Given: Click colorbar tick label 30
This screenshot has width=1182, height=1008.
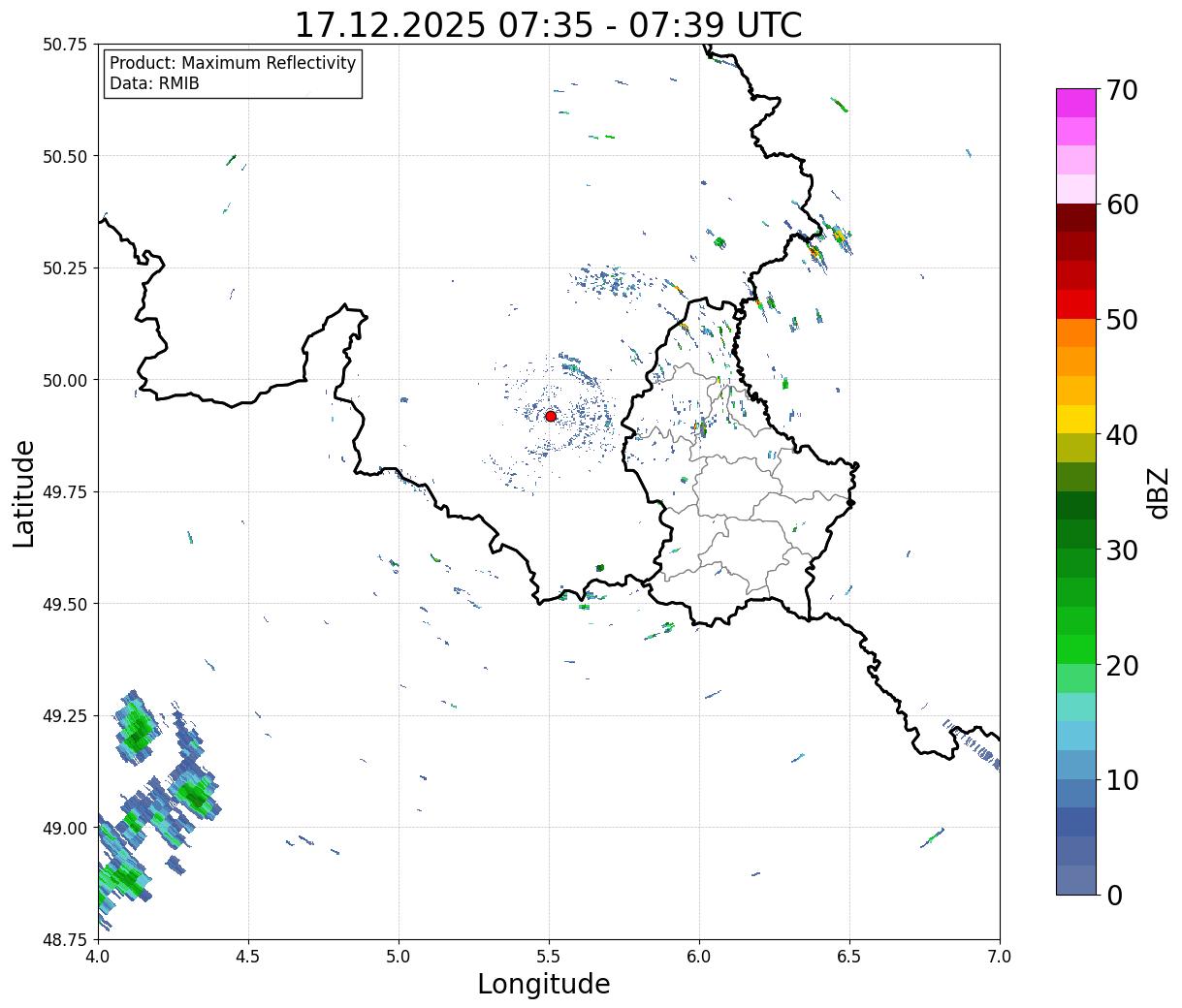Looking at the screenshot, I should coord(1122,550).
